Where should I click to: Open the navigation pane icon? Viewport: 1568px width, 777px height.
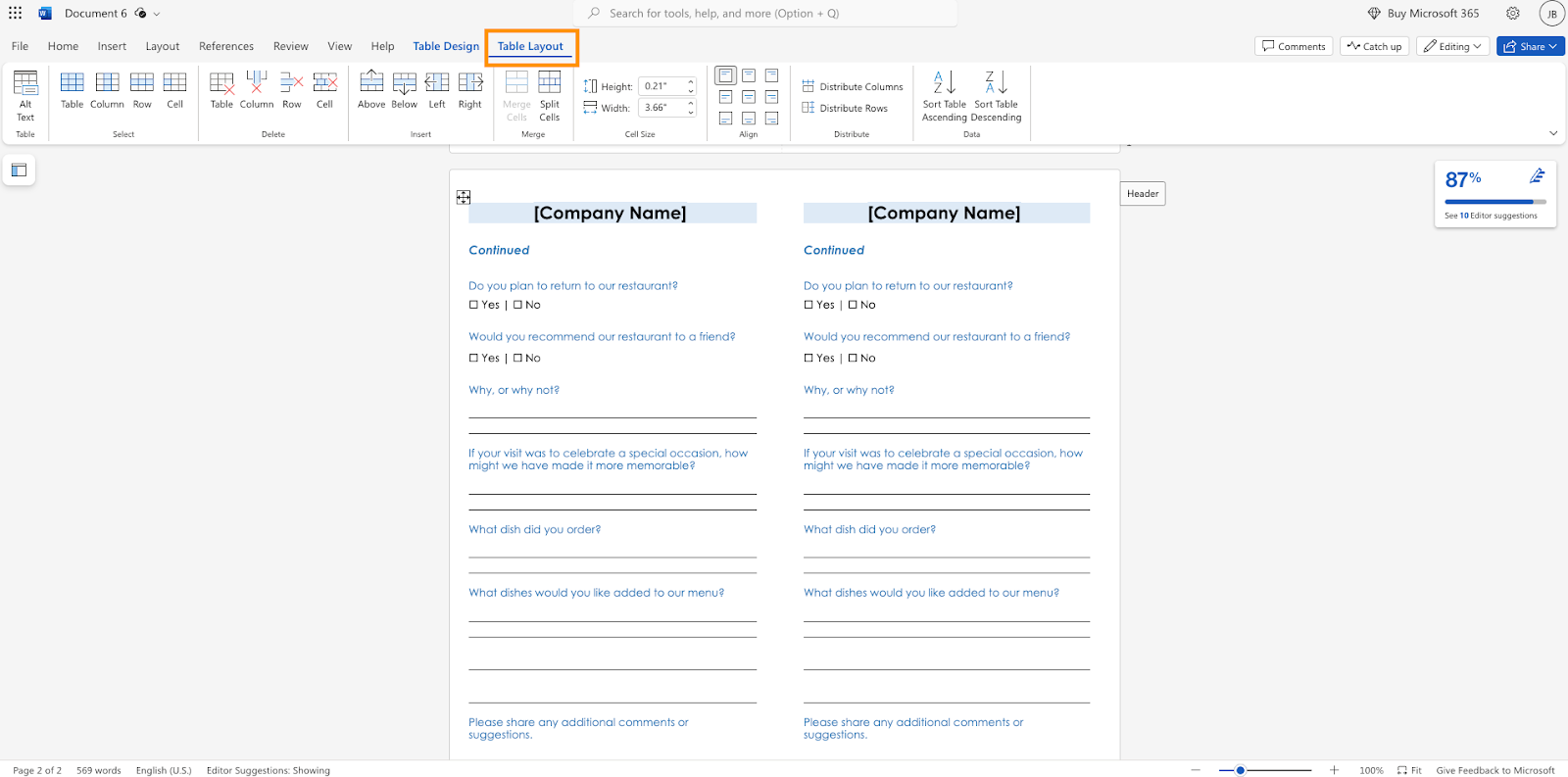[19, 170]
